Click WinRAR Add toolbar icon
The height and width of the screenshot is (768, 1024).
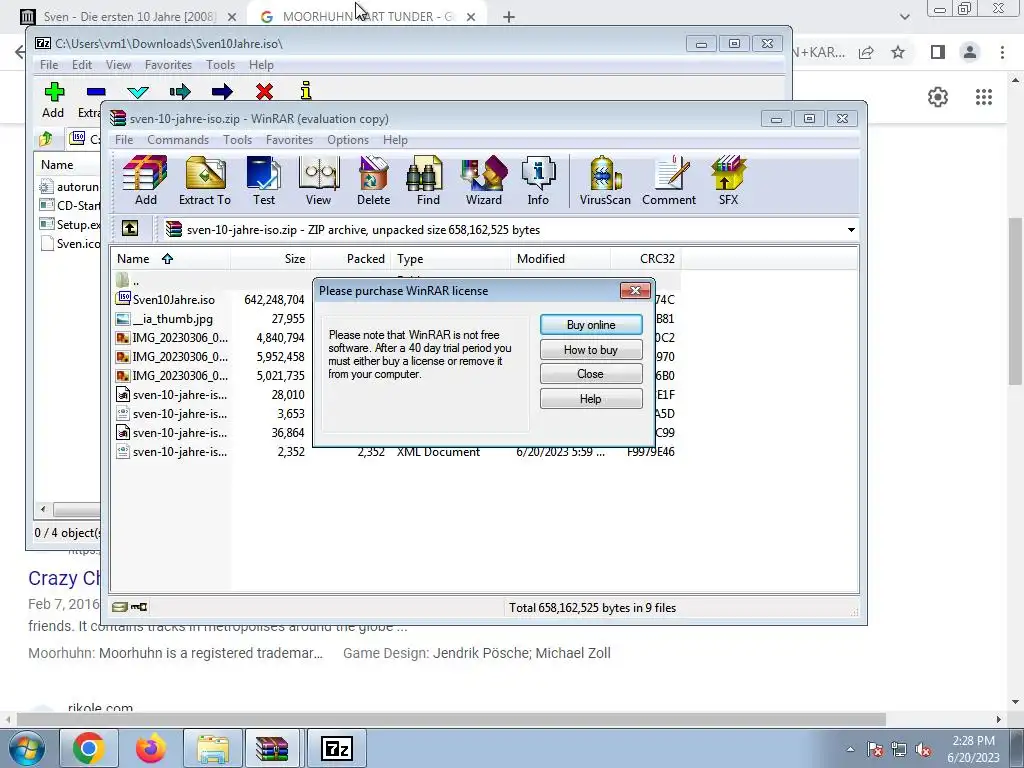[x=145, y=181]
